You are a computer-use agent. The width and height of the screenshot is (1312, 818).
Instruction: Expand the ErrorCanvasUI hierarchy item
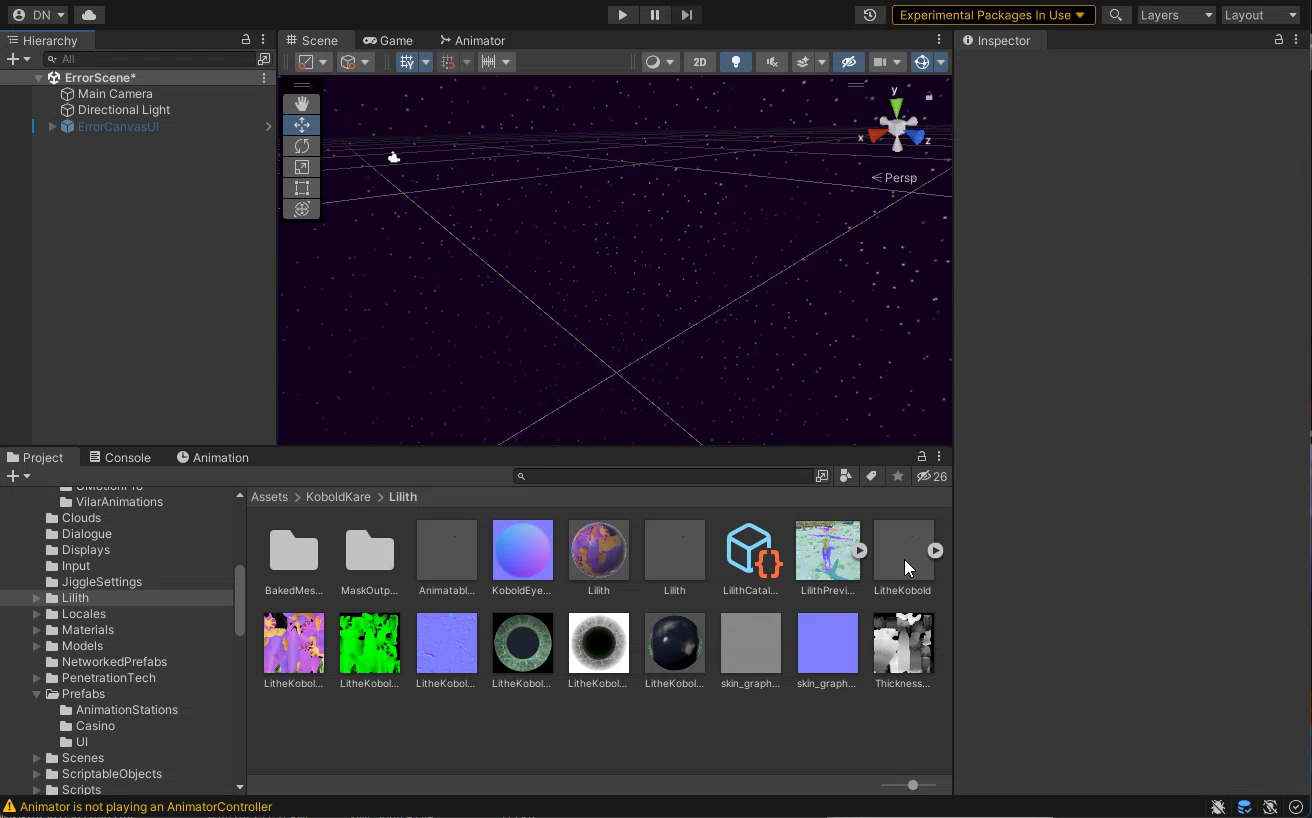[52, 126]
